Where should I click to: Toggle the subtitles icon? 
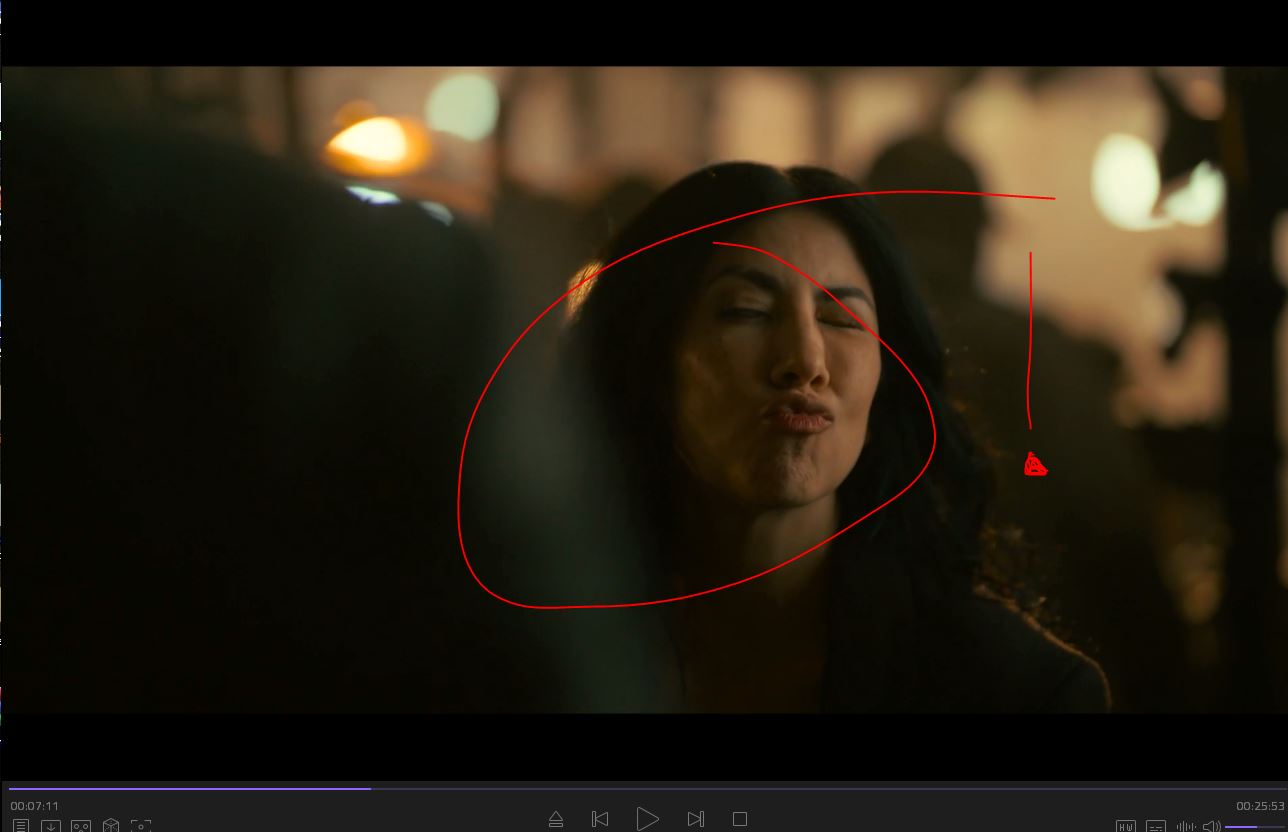1156,826
